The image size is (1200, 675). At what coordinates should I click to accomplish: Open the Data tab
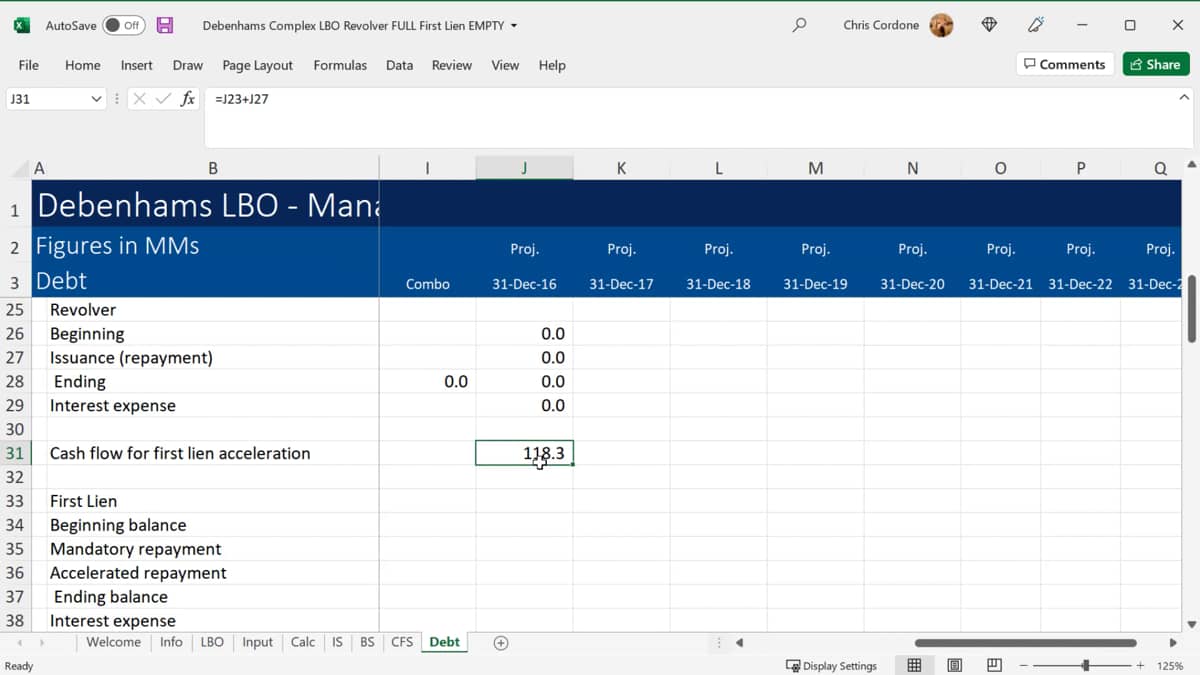tap(399, 65)
